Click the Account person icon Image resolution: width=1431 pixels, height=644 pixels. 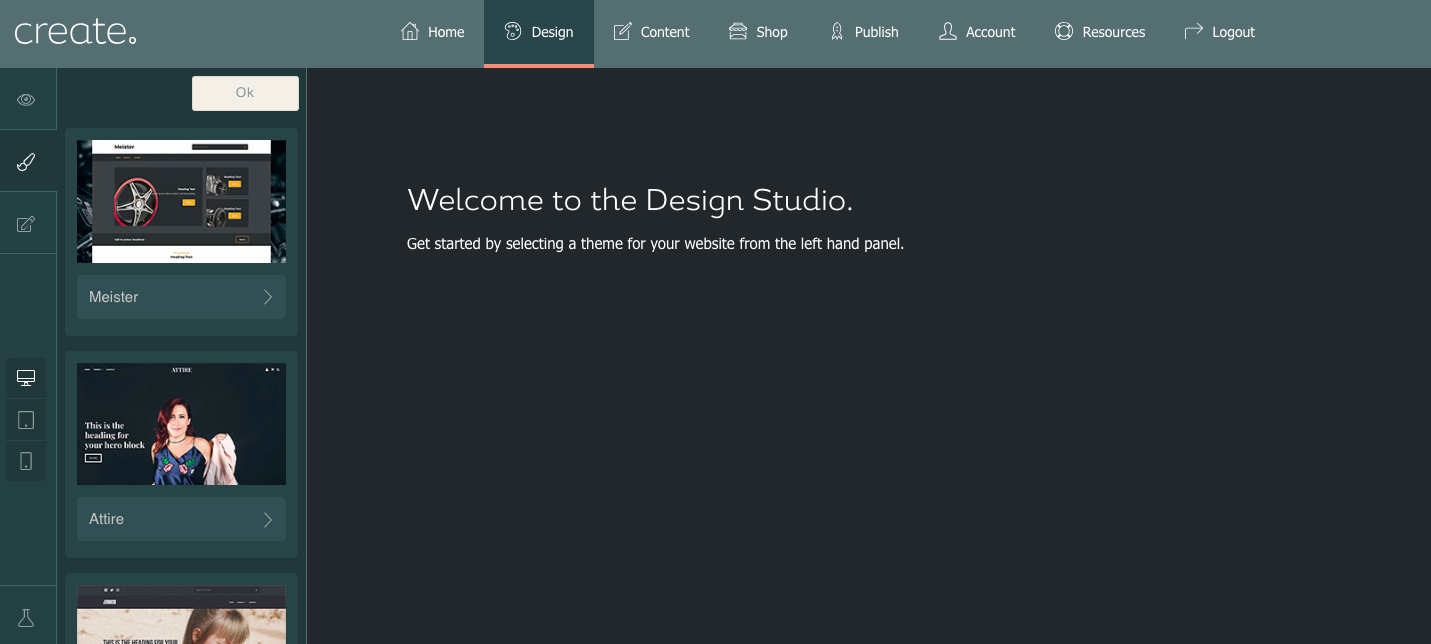948,31
